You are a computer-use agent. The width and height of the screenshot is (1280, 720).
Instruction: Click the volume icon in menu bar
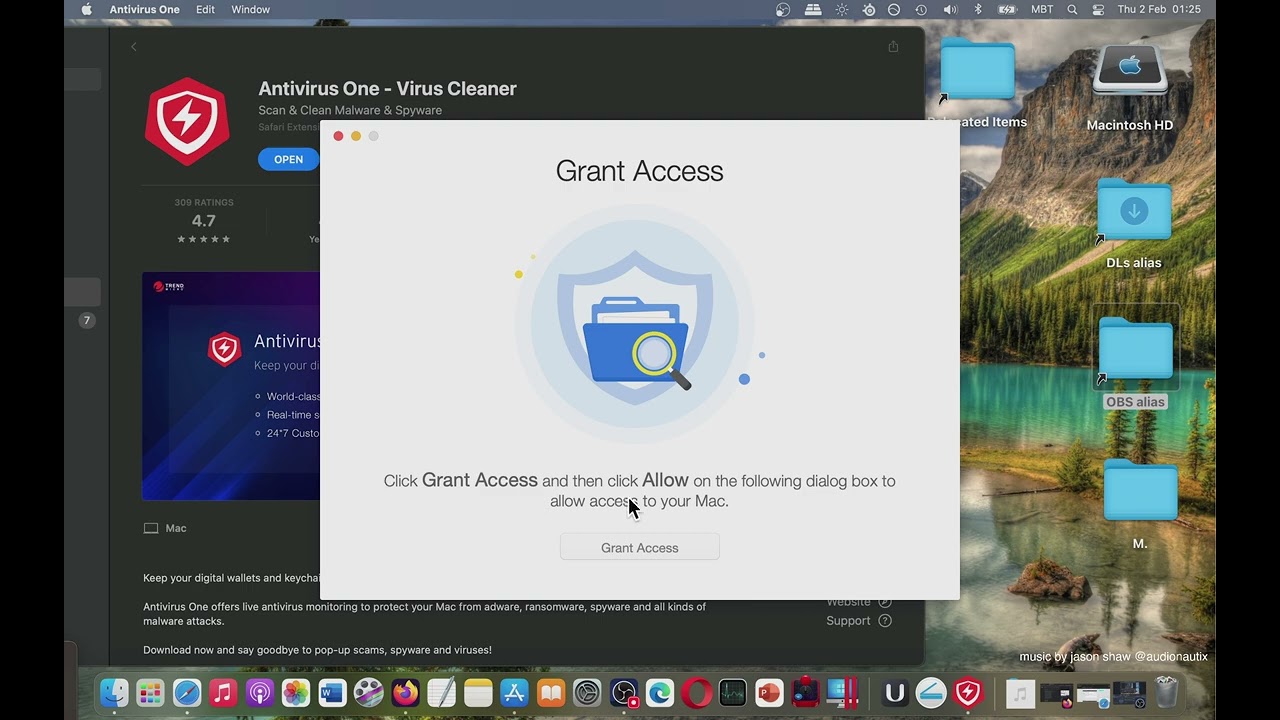[x=950, y=9]
